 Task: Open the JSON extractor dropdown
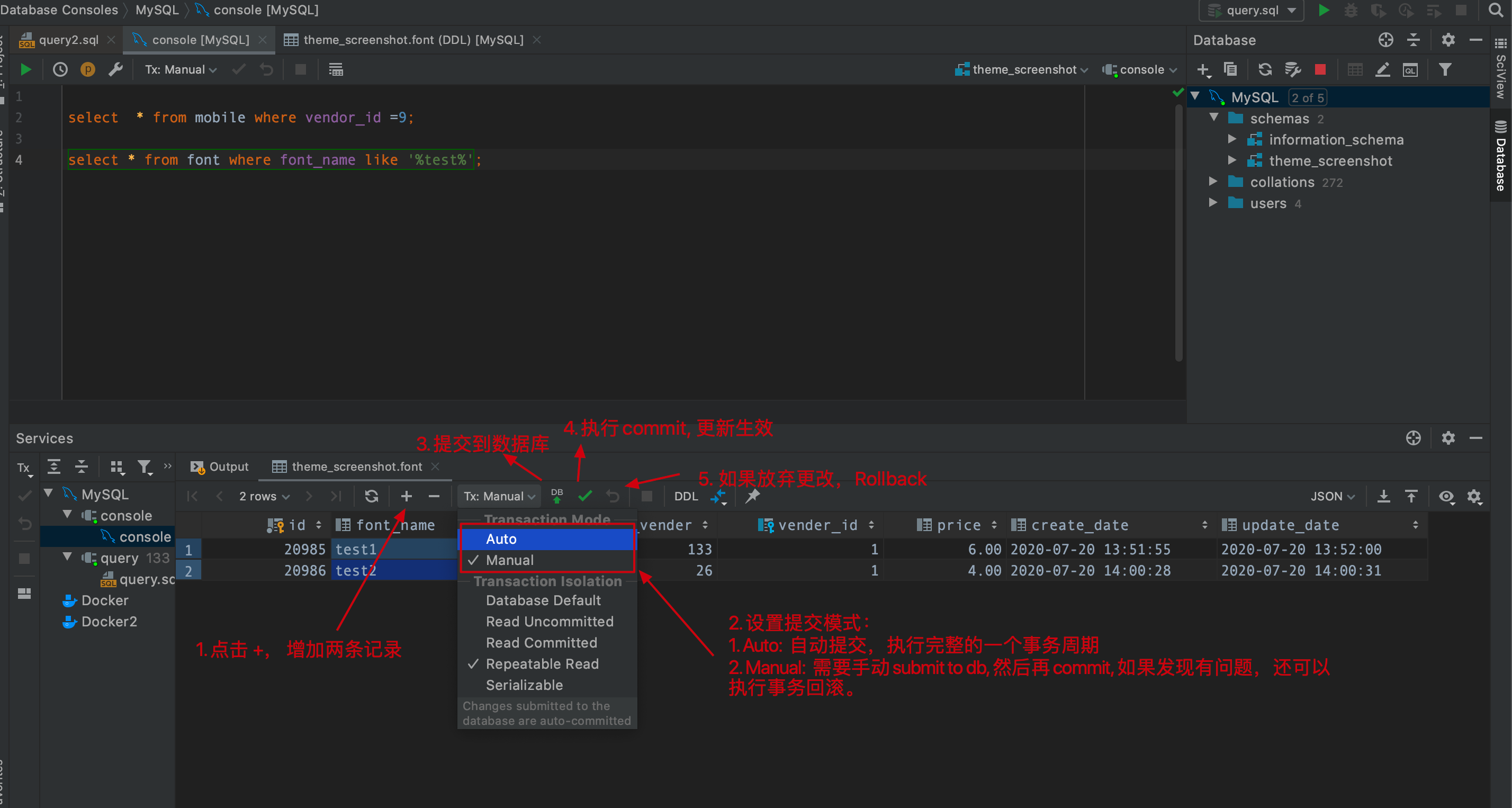(x=1332, y=496)
